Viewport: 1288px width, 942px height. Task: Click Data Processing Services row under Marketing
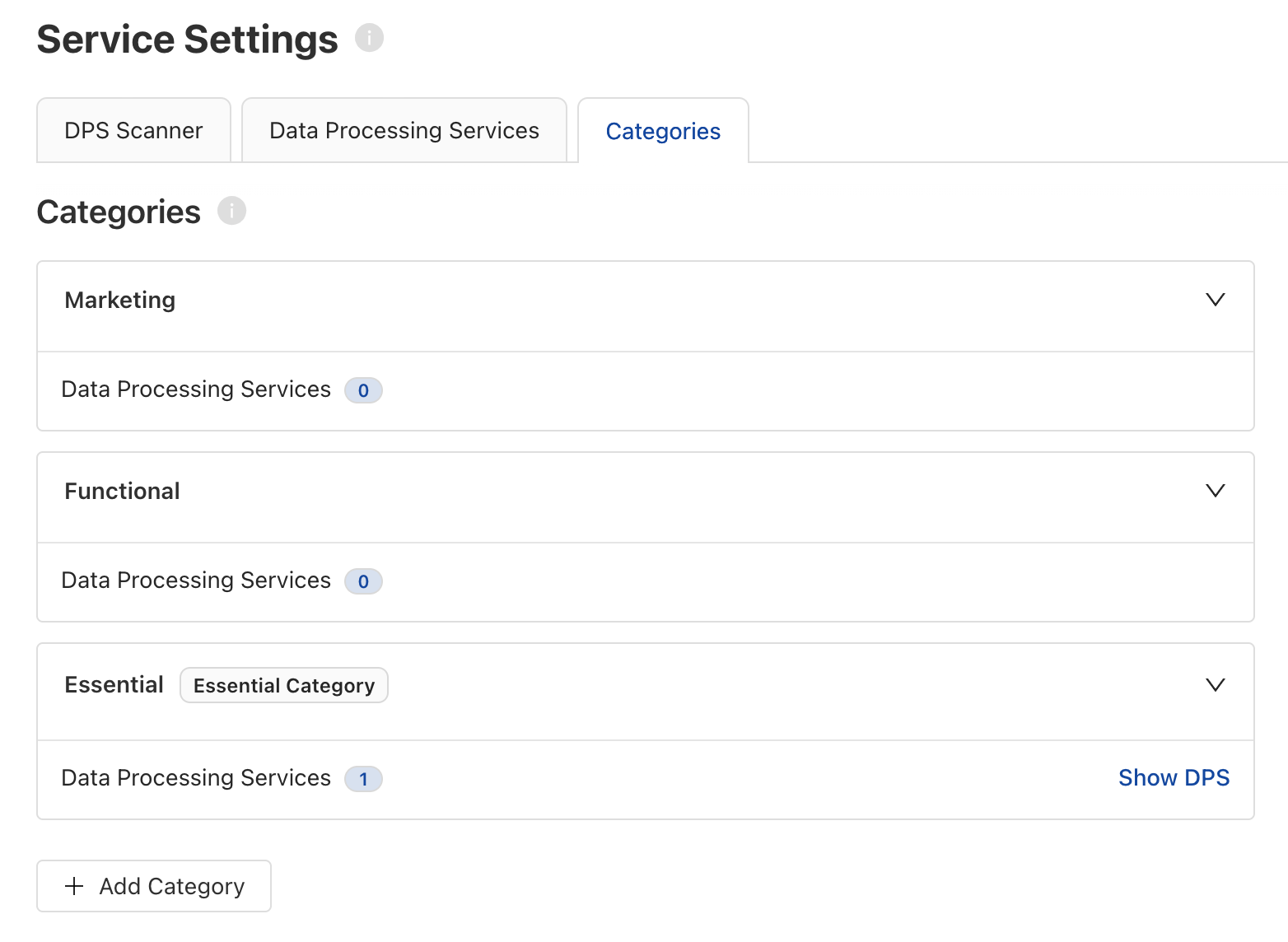click(195, 389)
